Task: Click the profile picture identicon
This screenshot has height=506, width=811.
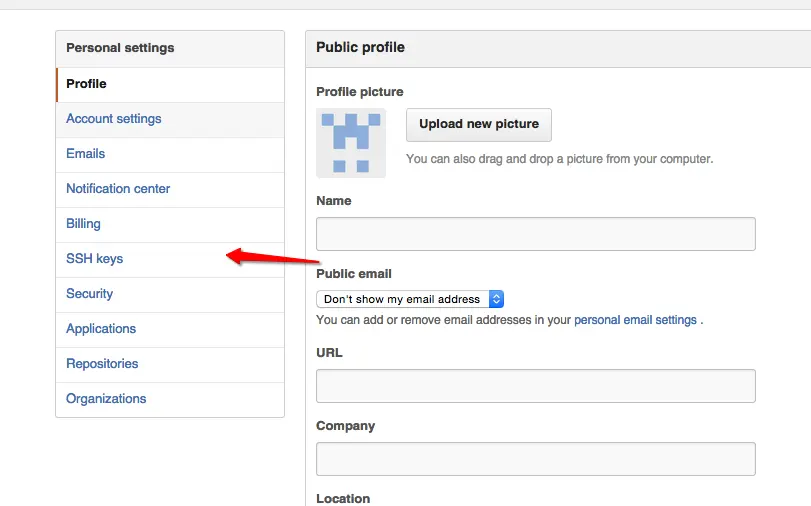Action: [x=351, y=143]
